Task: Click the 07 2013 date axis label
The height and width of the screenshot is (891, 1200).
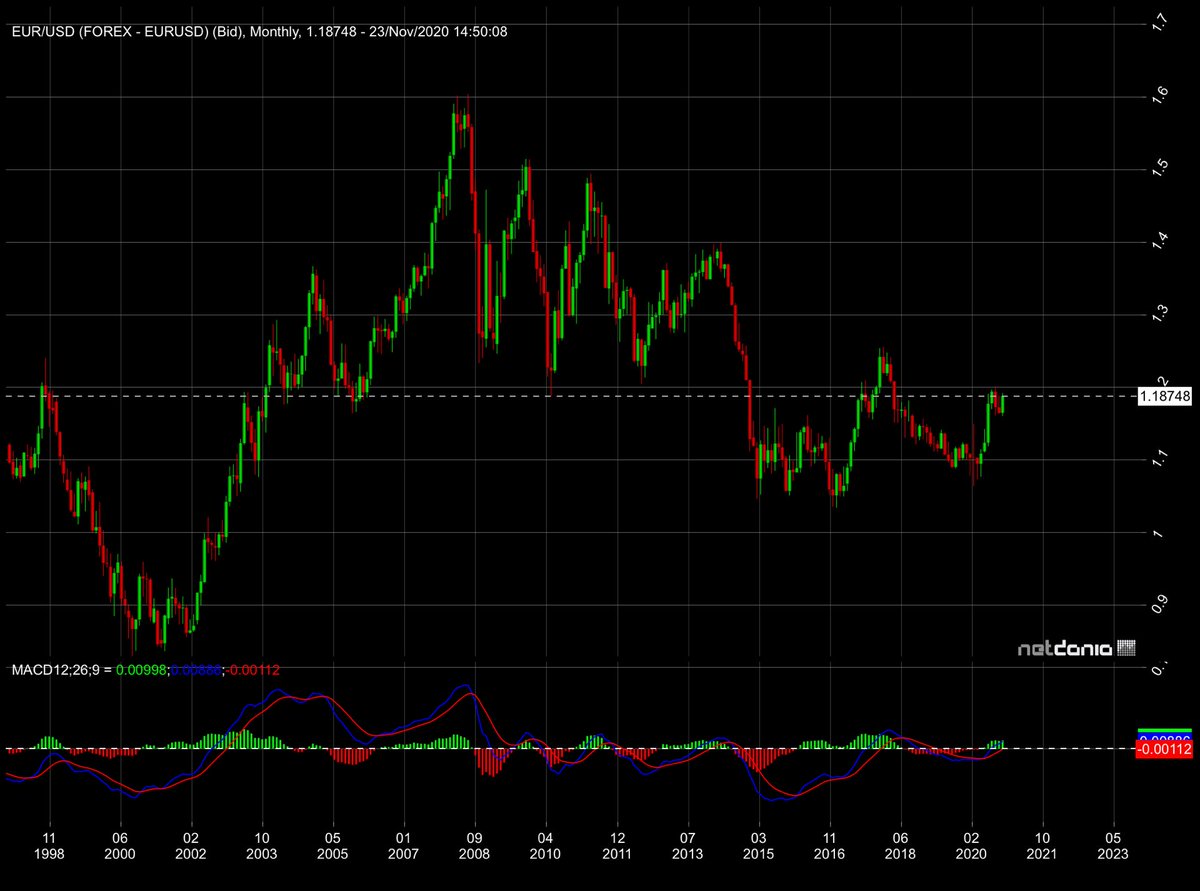Action: coord(688,846)
